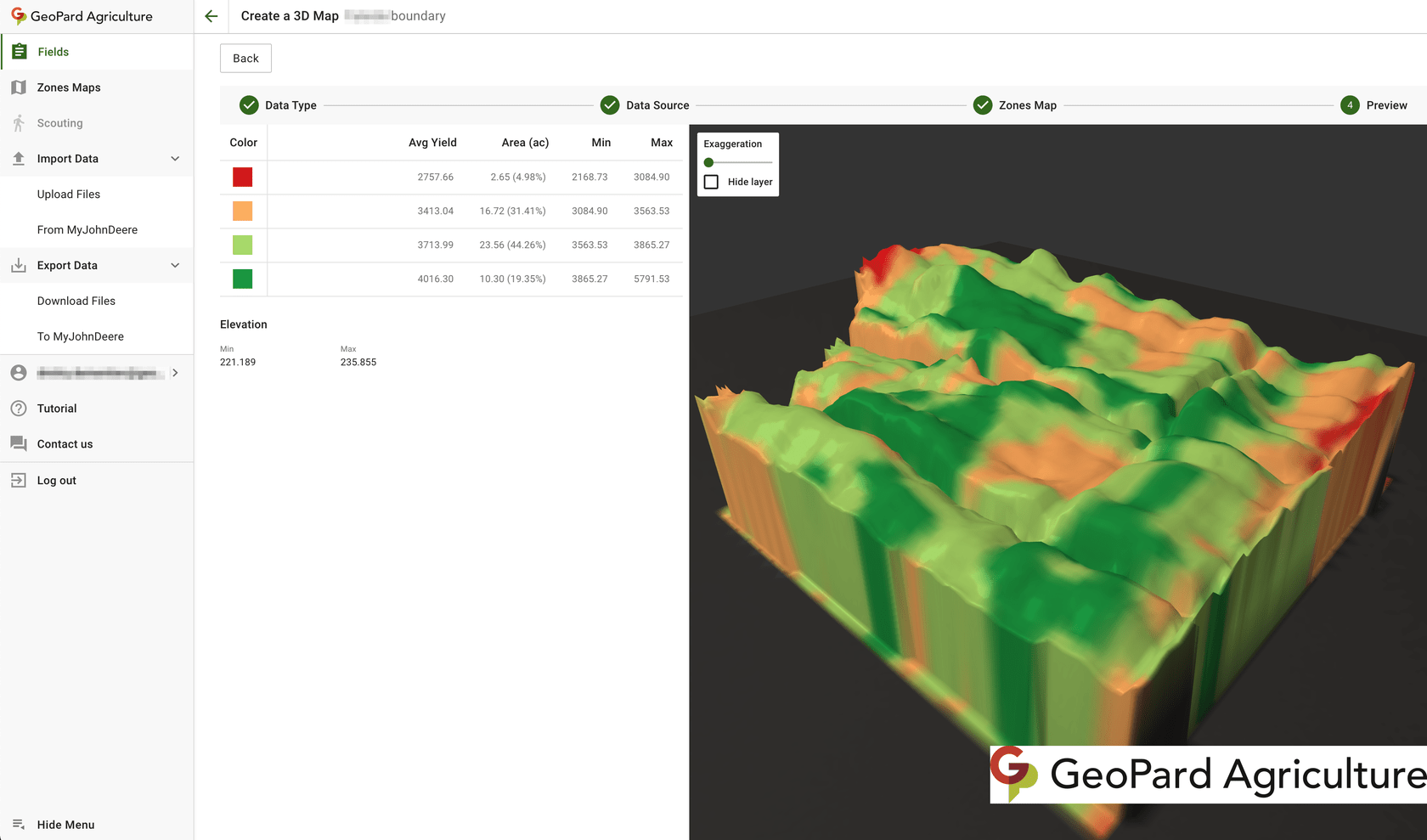Collapse the Import Data submenu

click(175, 158)
